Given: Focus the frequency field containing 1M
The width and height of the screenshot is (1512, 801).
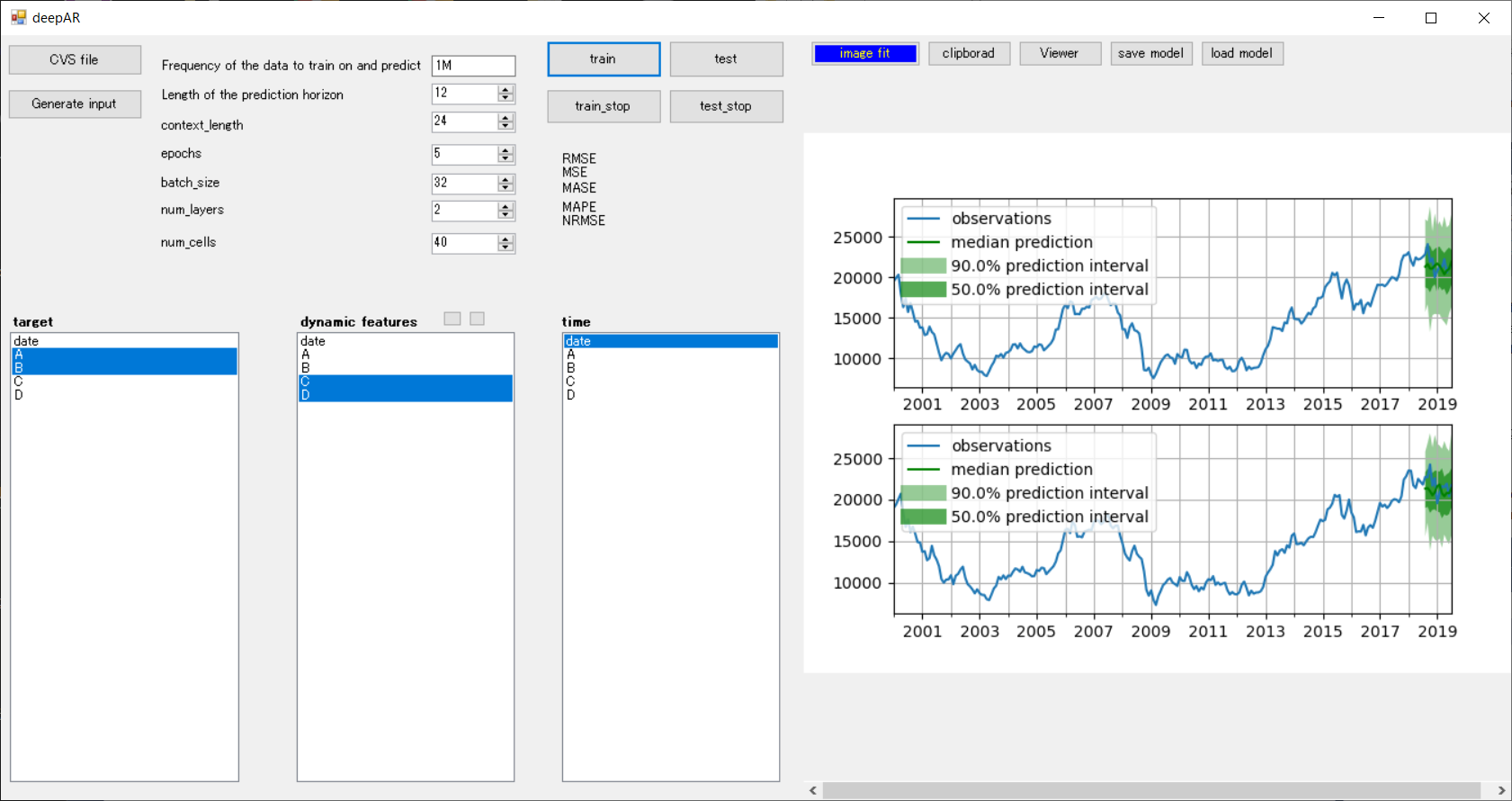Looking at the screenshot, I should [x=473, y=65].
